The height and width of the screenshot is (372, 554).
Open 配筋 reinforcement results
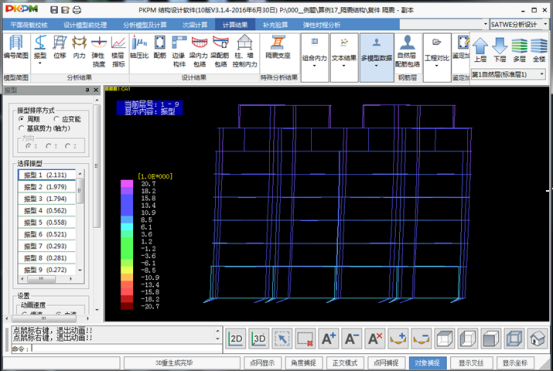pos(160,47)
